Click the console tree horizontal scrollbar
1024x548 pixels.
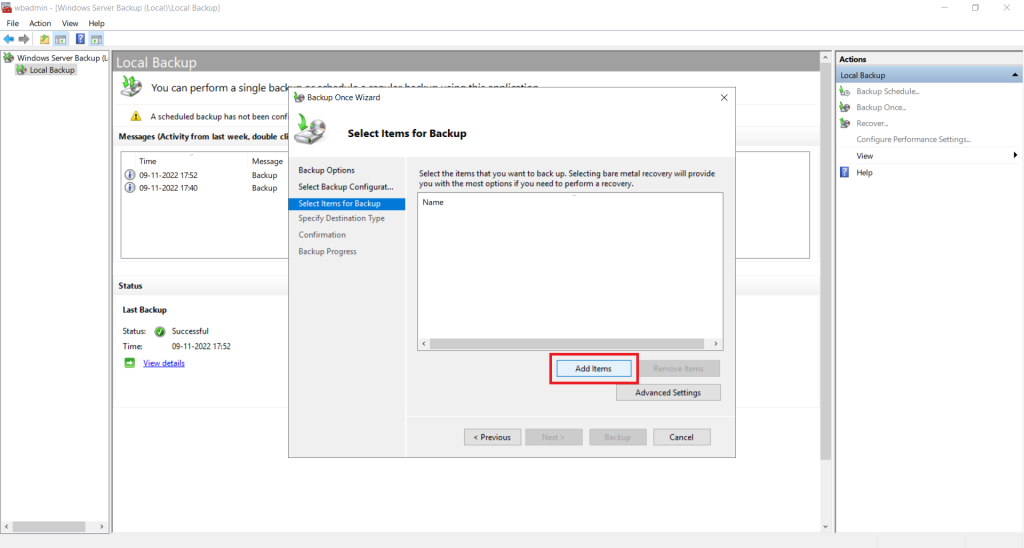[x=49, y=526]
